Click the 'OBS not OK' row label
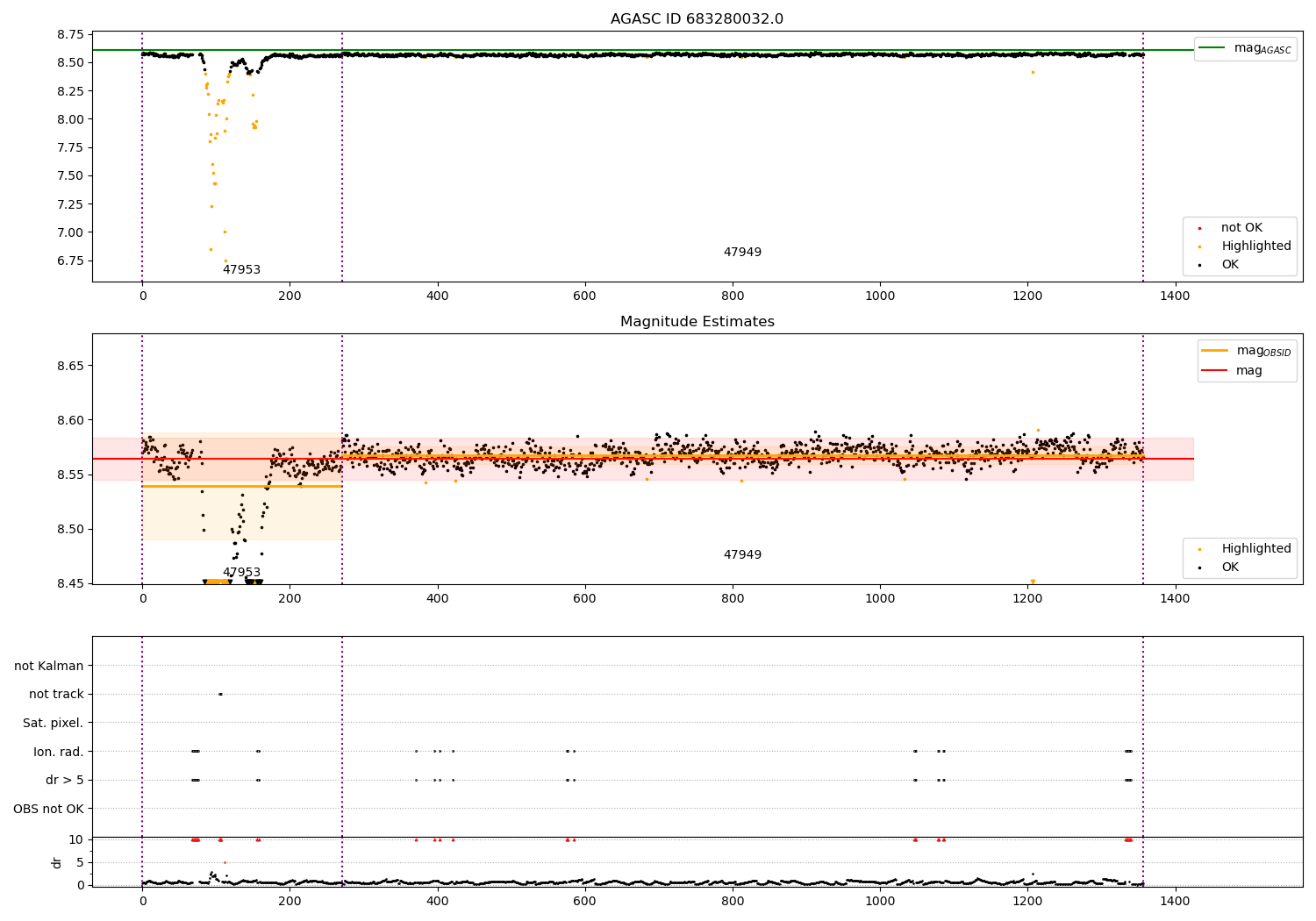This screenshot has width=1316, height=921. click(x=48, y=809)
